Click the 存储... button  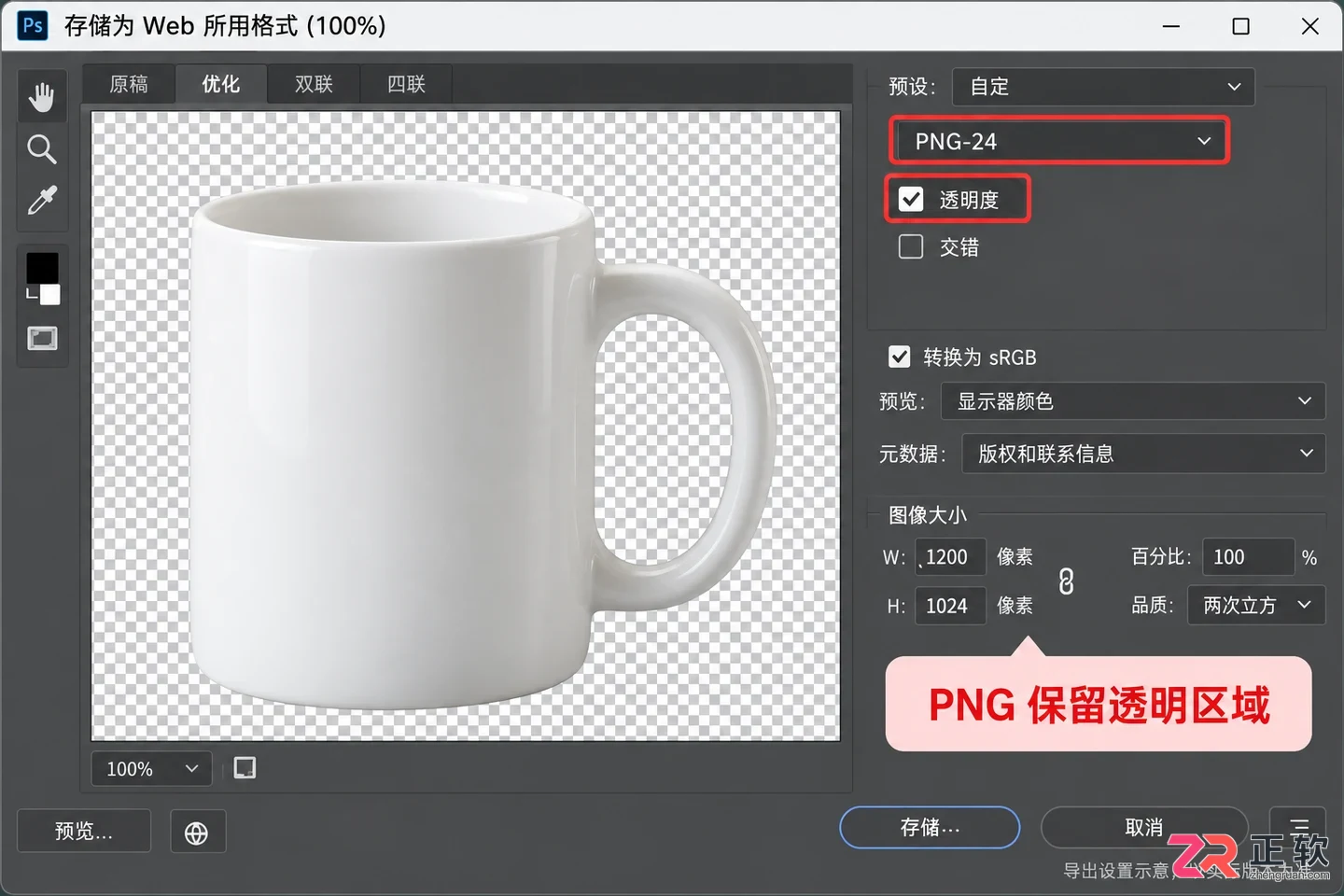click(930, 828)
